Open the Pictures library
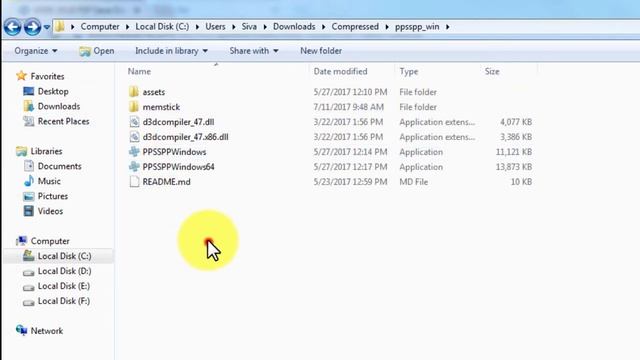 [x=53, y=196]
